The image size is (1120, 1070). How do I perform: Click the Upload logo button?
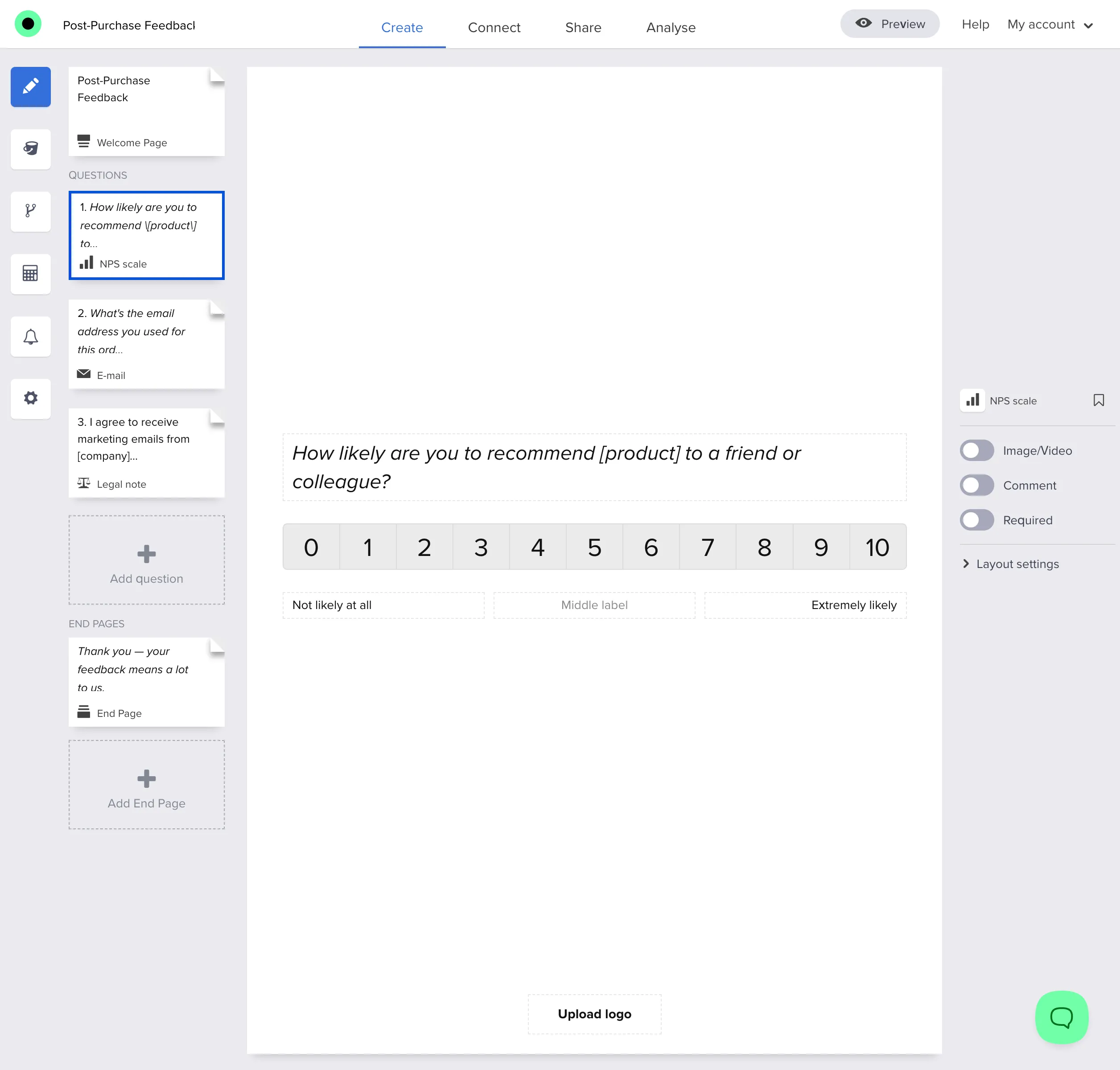click(594, 1014)
